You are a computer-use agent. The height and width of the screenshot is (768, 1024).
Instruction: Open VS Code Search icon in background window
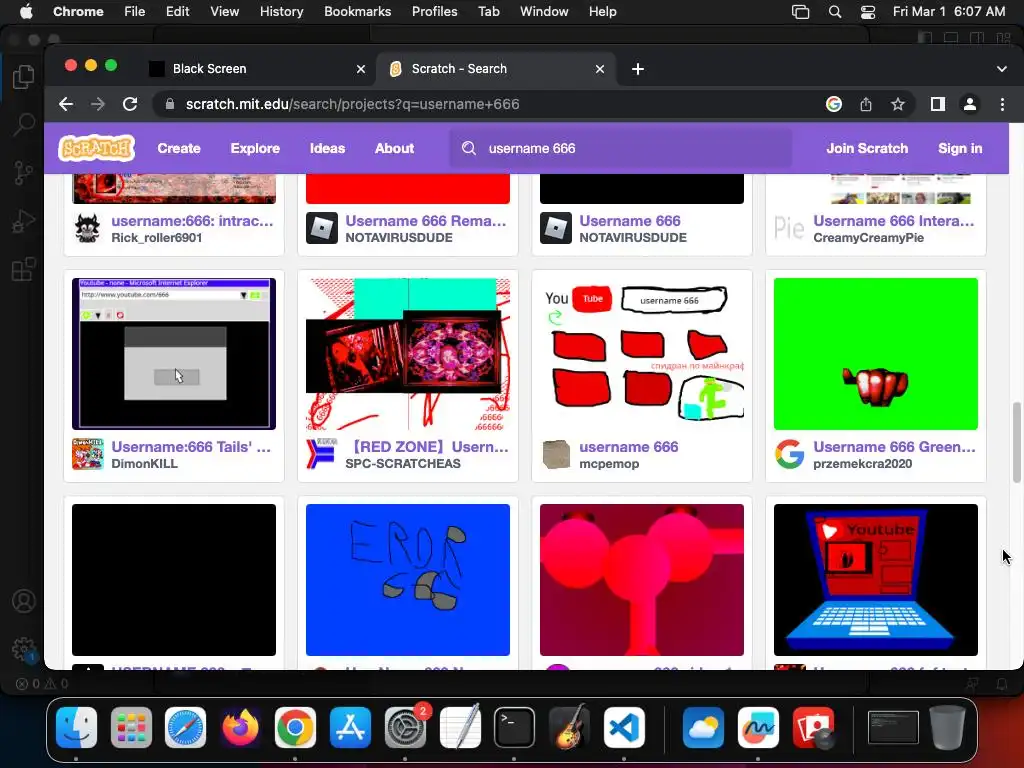24,124
